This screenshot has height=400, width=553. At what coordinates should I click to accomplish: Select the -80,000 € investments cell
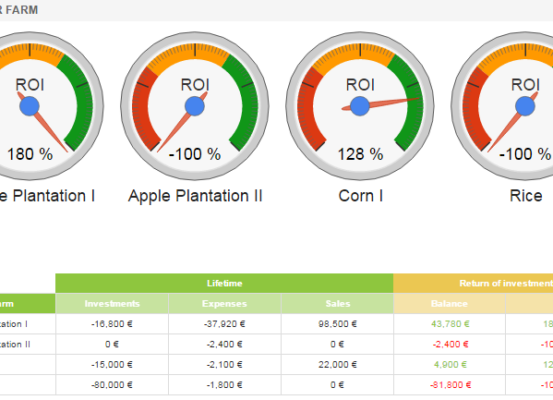(112, 385)
